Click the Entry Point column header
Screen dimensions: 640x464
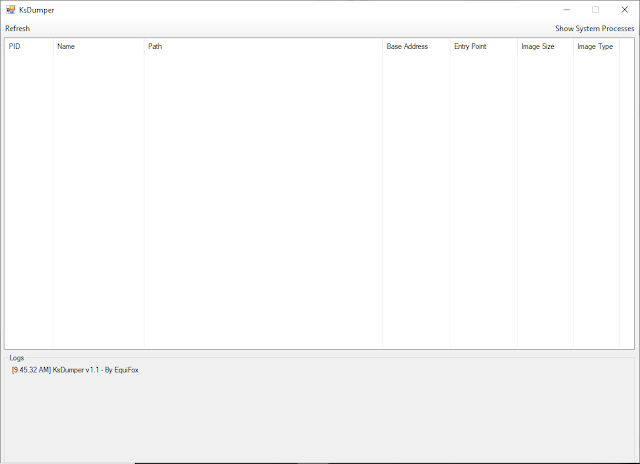[484, 47]
